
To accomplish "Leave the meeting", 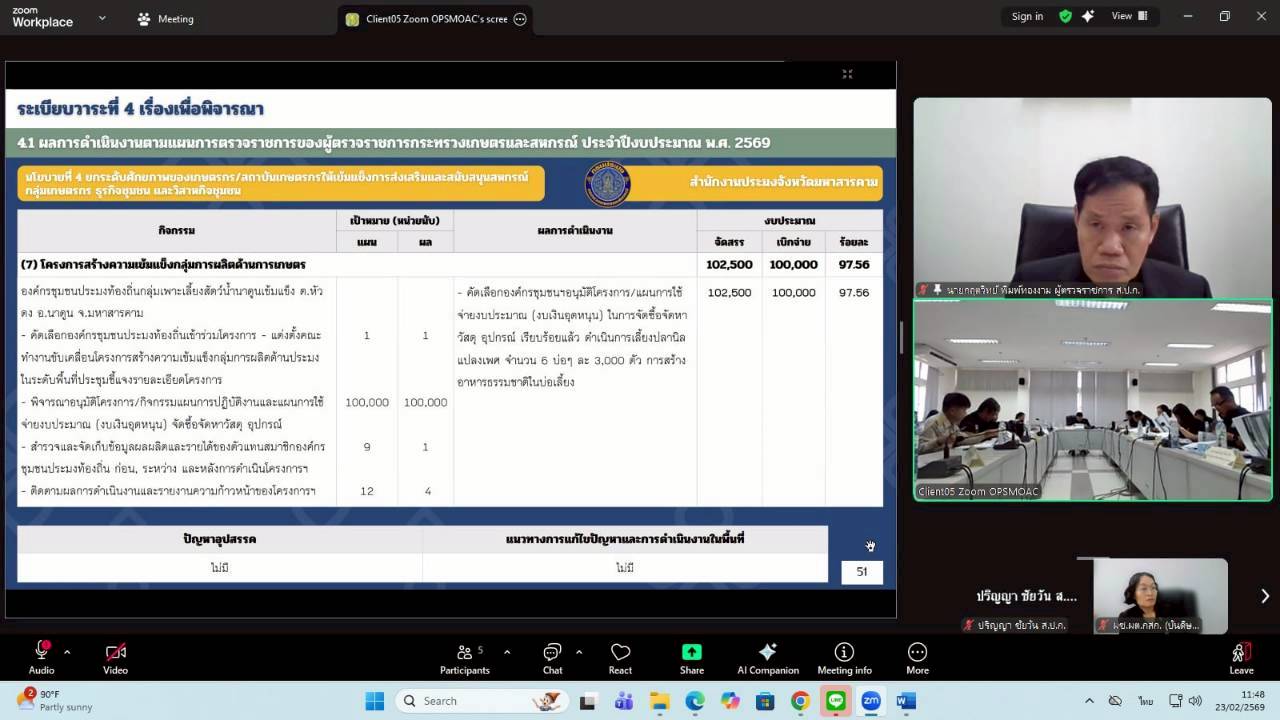I will tap(1241, 657).
